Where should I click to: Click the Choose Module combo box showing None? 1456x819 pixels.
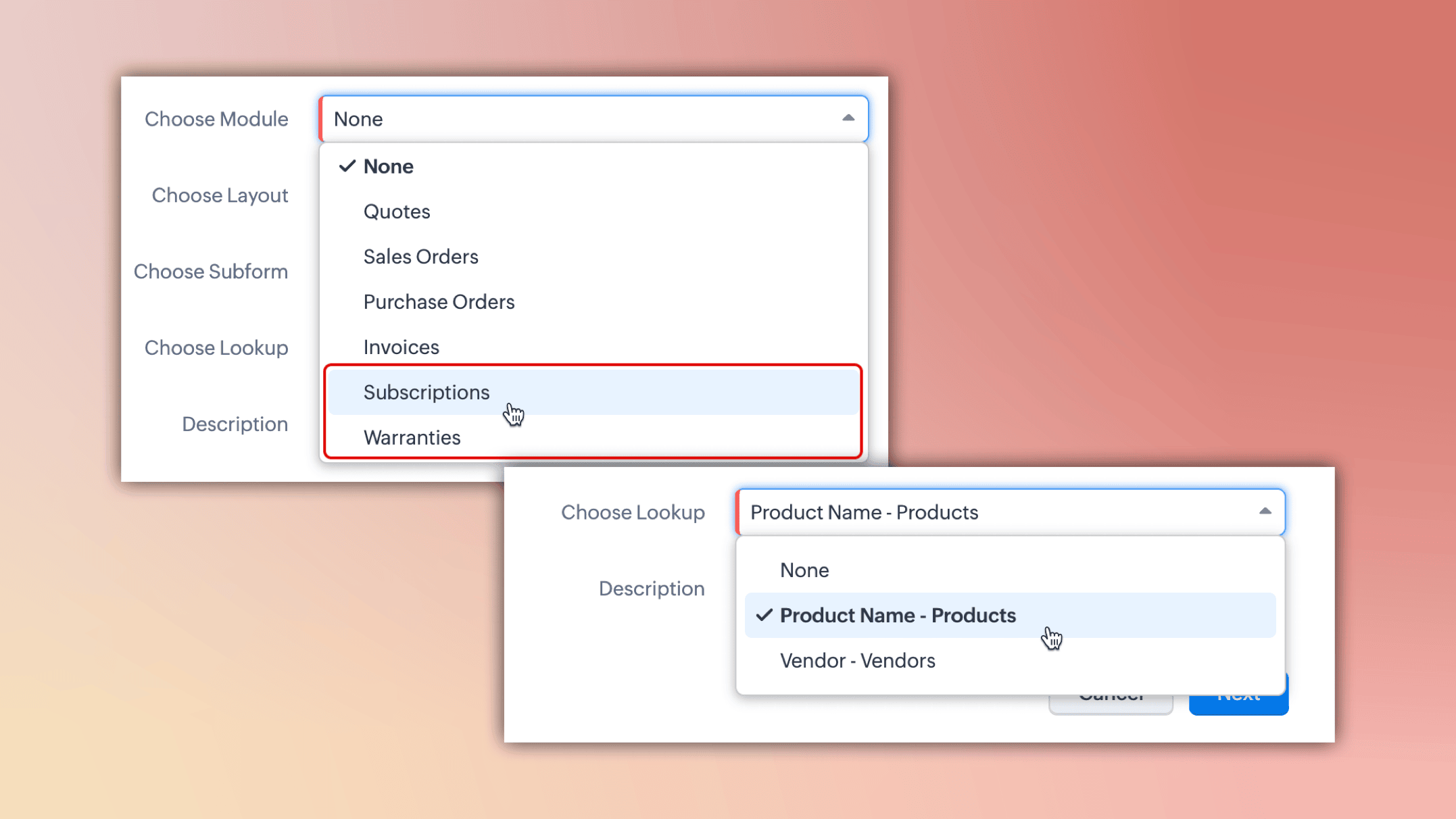coord(581,119)
